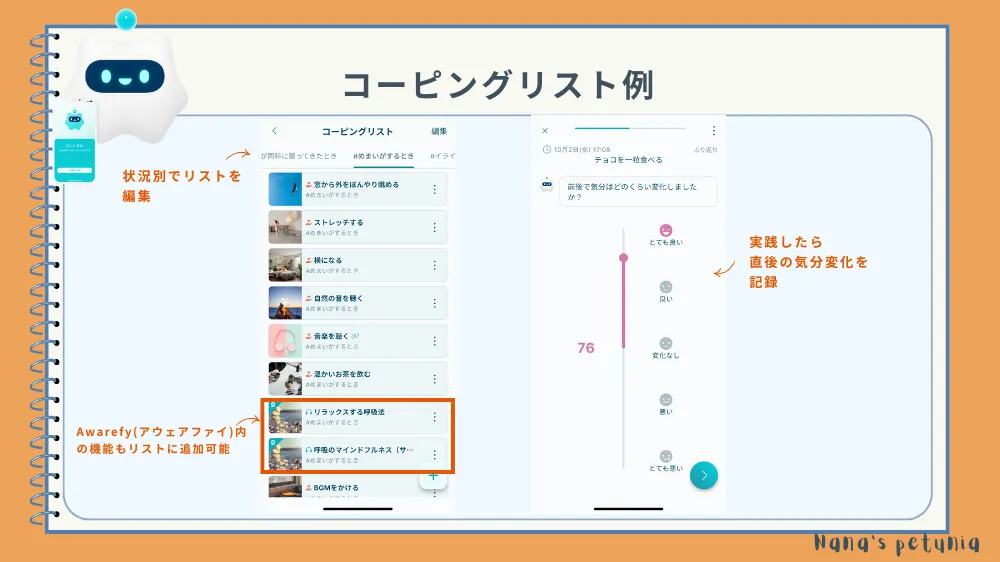The height and width of the screenshot is (562, 1000).
Task: Open the 呼吸のマインドフルネス item
Action: coord(358,454)
